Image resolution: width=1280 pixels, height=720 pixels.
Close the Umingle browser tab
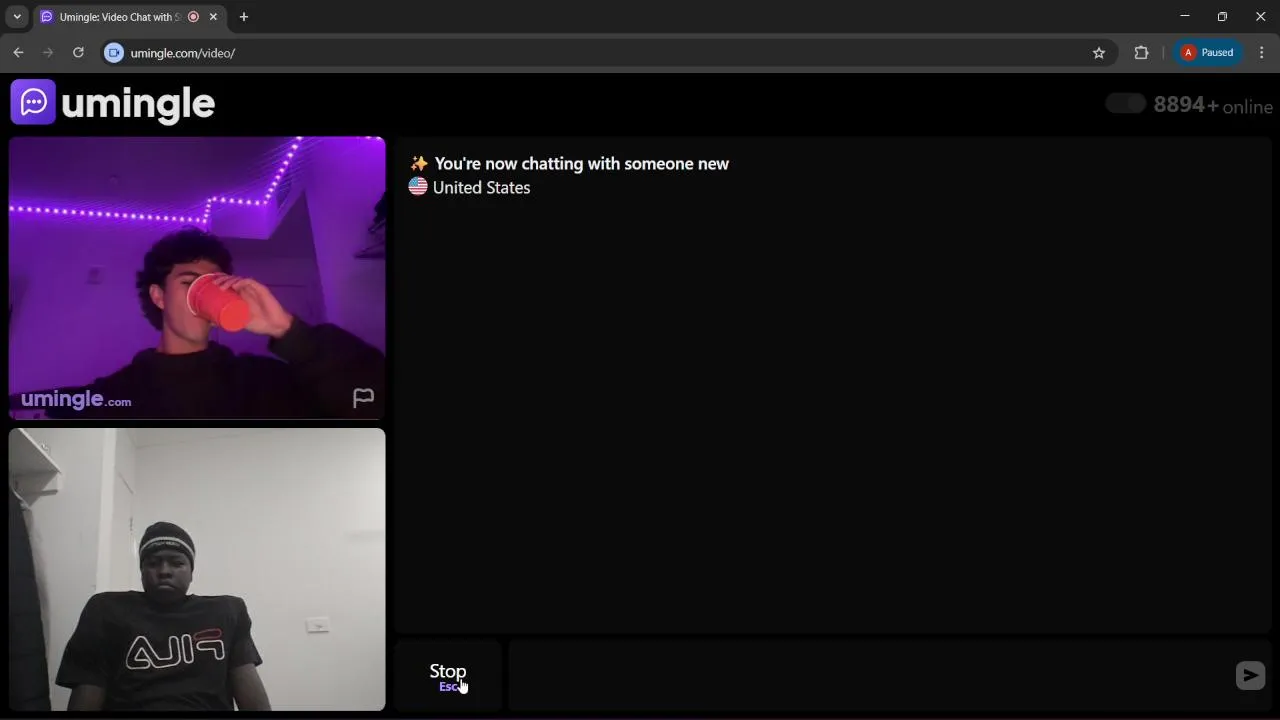pyautogui.click(x=213, y=17)
